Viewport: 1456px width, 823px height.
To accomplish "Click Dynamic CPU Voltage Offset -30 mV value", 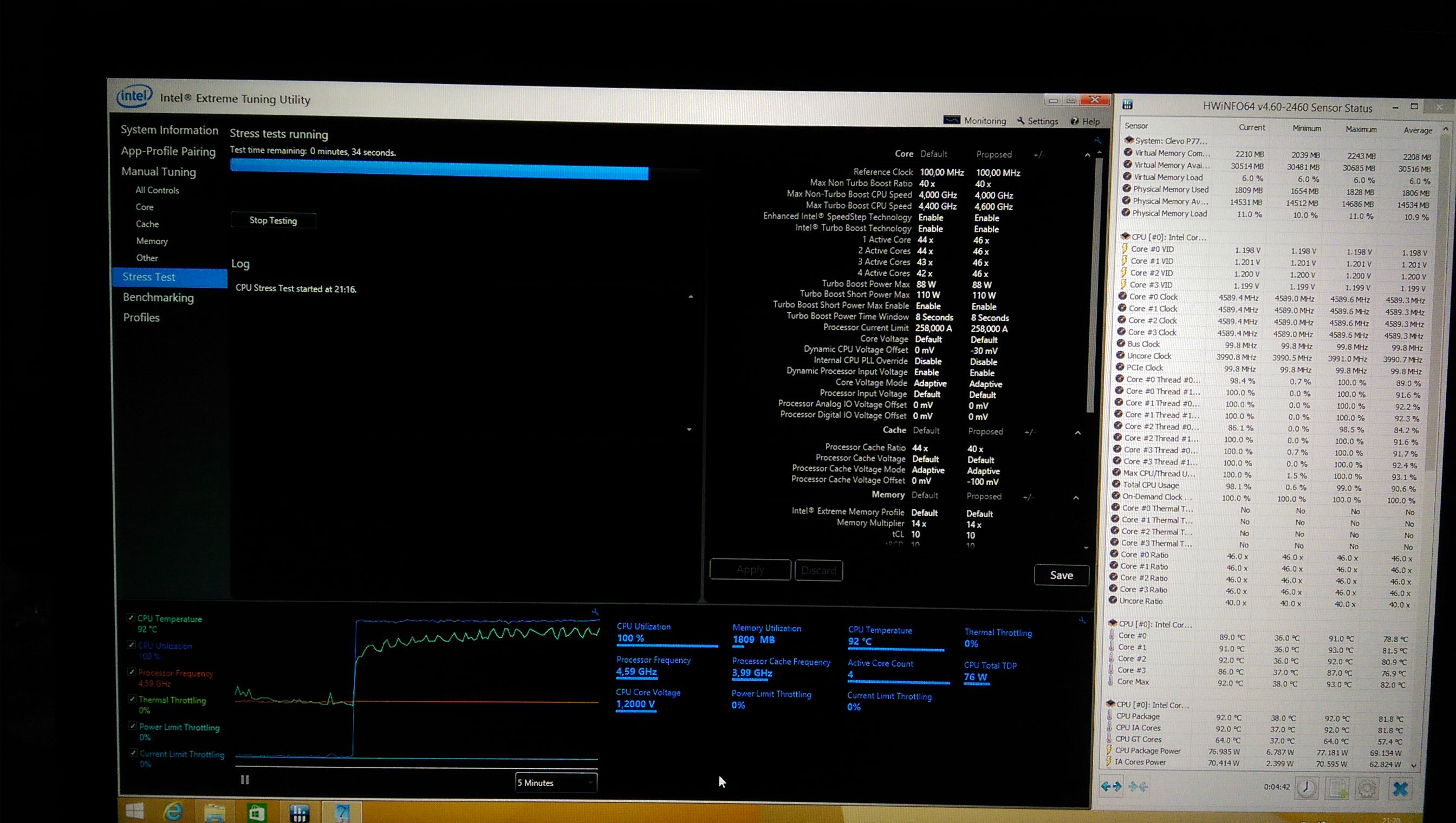I will tap(983, 350).
